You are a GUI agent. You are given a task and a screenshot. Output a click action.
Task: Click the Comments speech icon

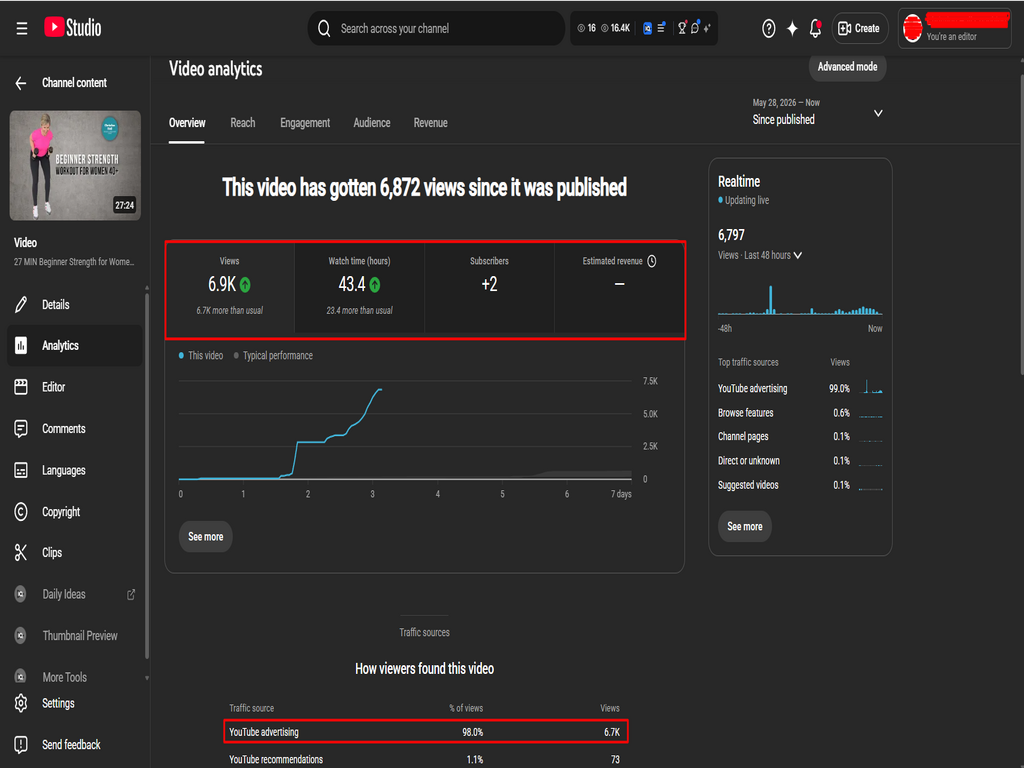coord(21,428)
